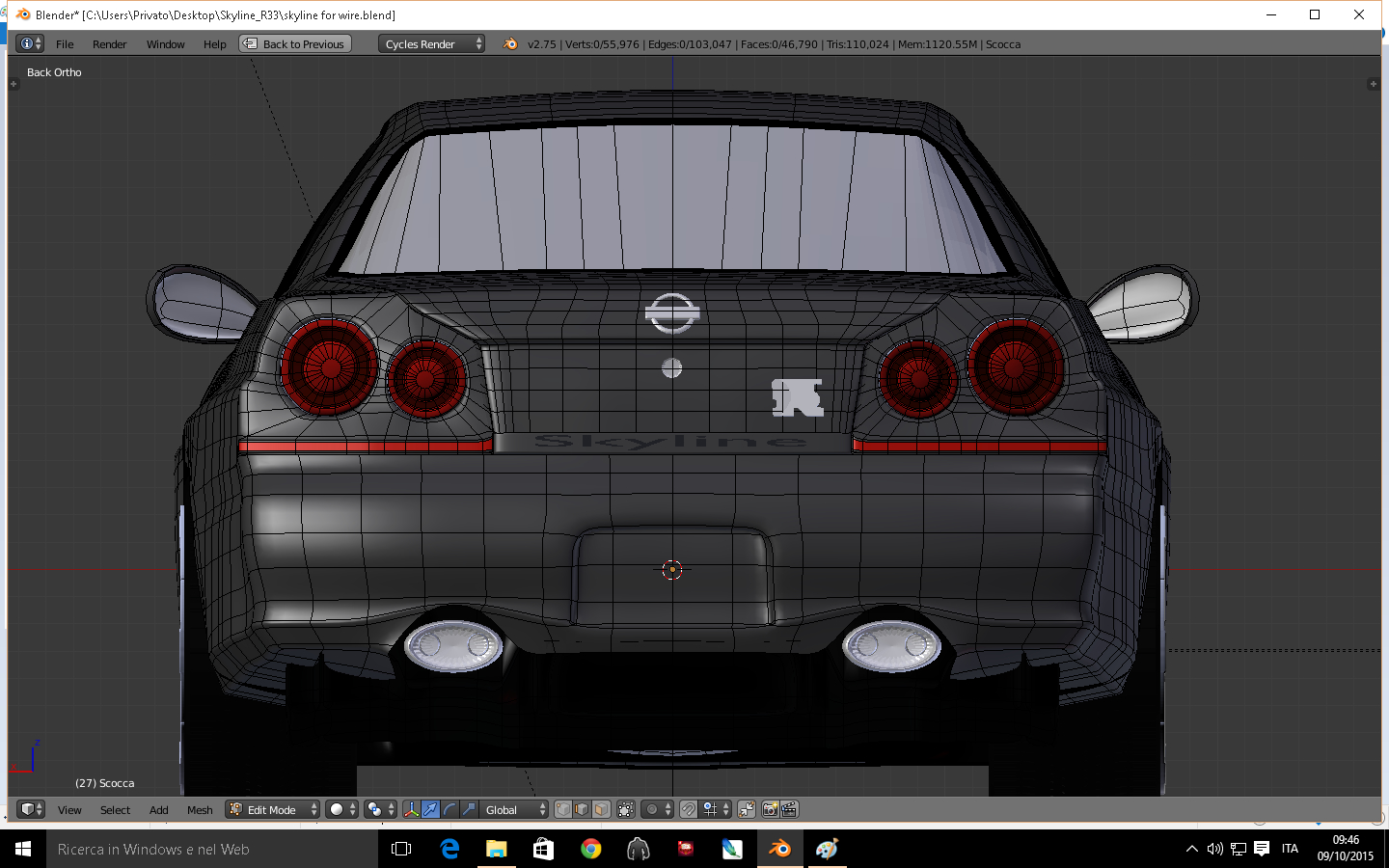Open the Action Center notifications icon
Image resolution: width=1389 pixels, height=868 pixels.
click(x=1262, y=849)
